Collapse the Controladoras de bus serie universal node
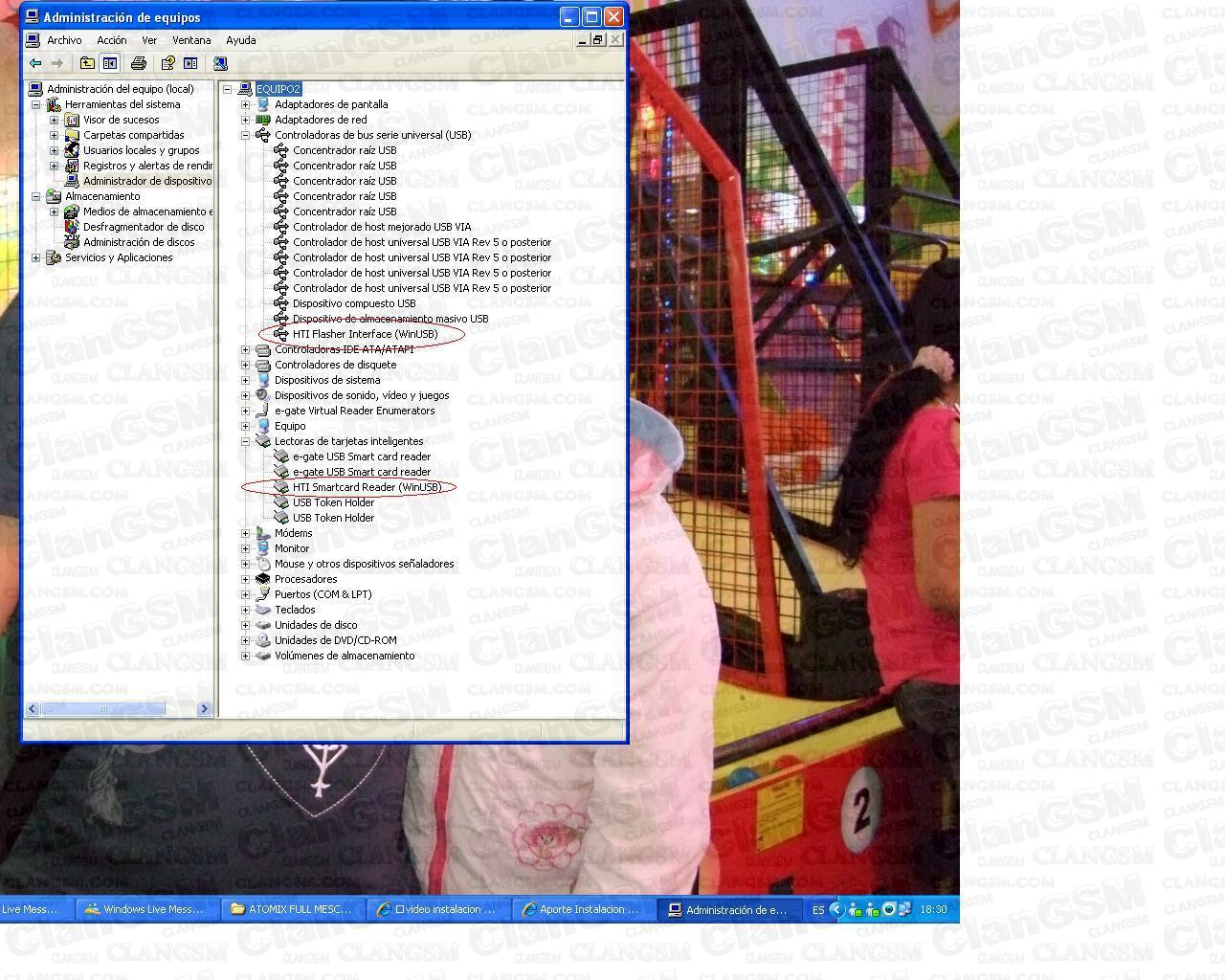 coord(245,135)
